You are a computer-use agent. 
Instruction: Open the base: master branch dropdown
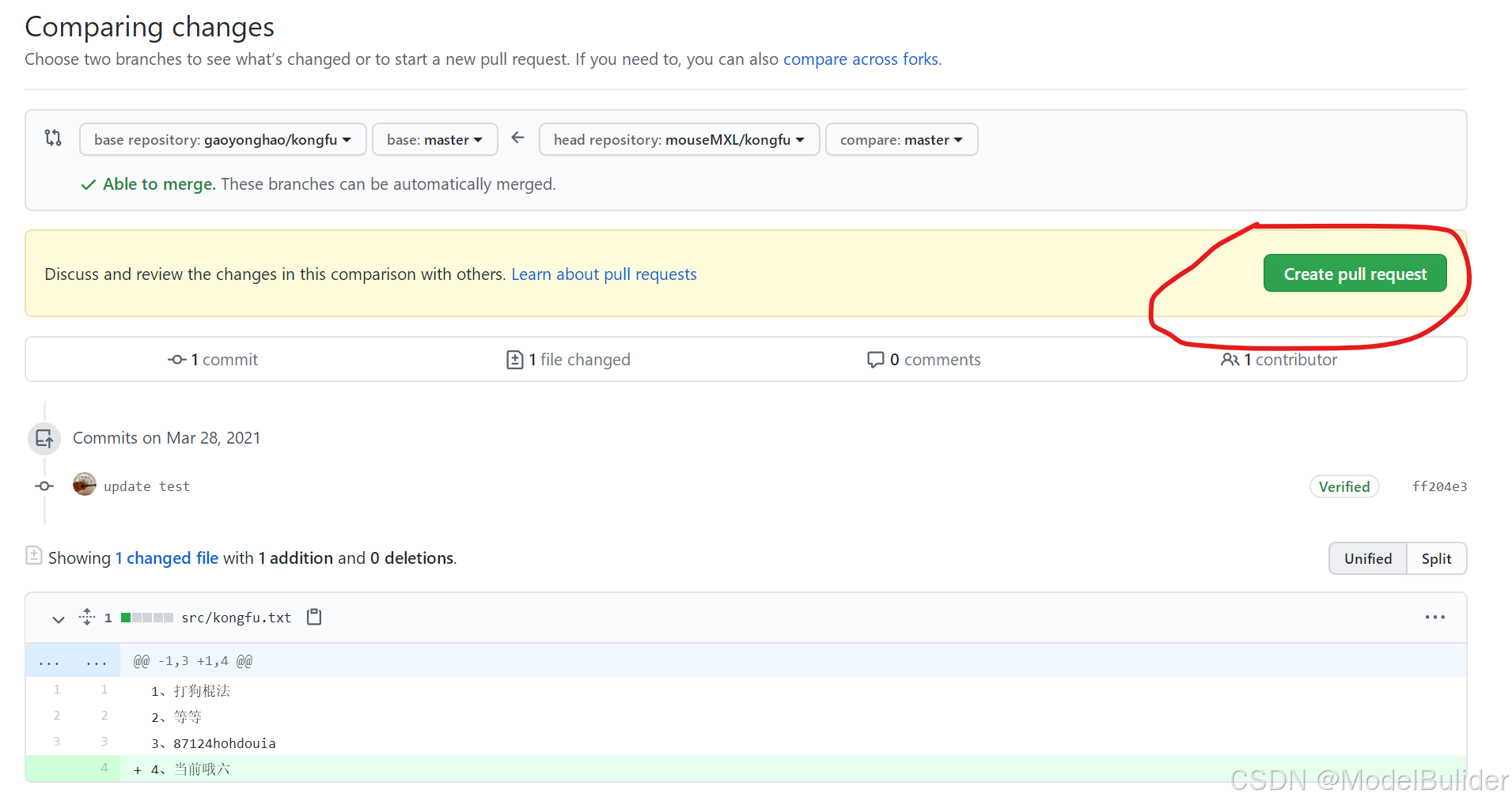[x=434, y=139]
